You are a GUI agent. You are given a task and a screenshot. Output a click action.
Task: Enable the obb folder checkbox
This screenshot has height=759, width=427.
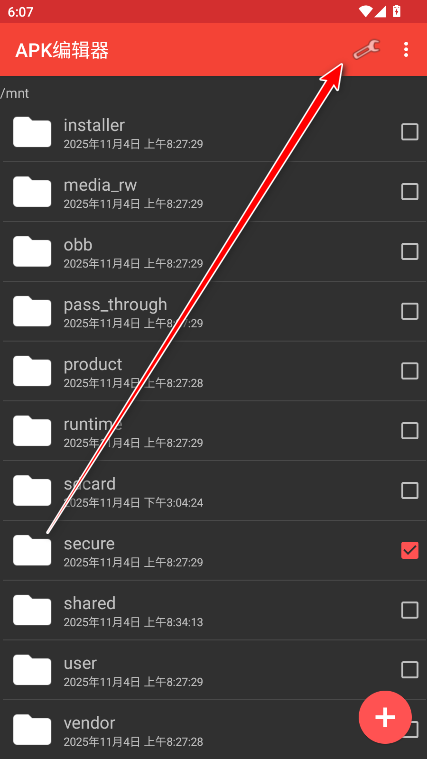[x=410, y=251]
